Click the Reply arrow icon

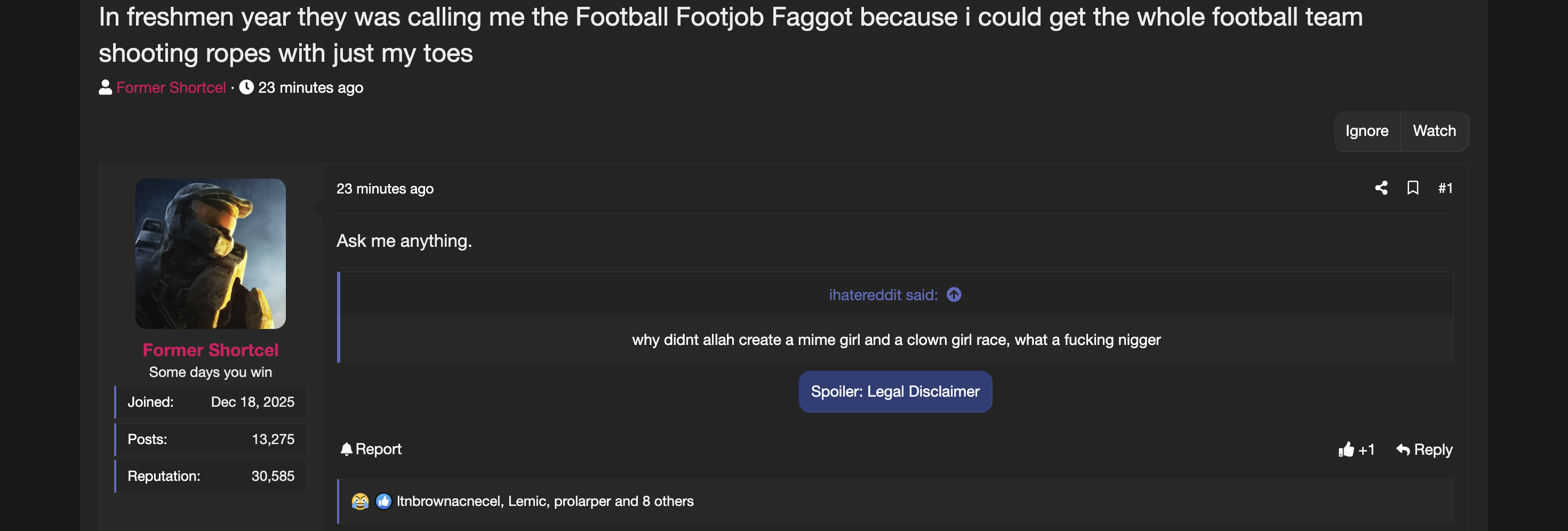point(1403,449)
